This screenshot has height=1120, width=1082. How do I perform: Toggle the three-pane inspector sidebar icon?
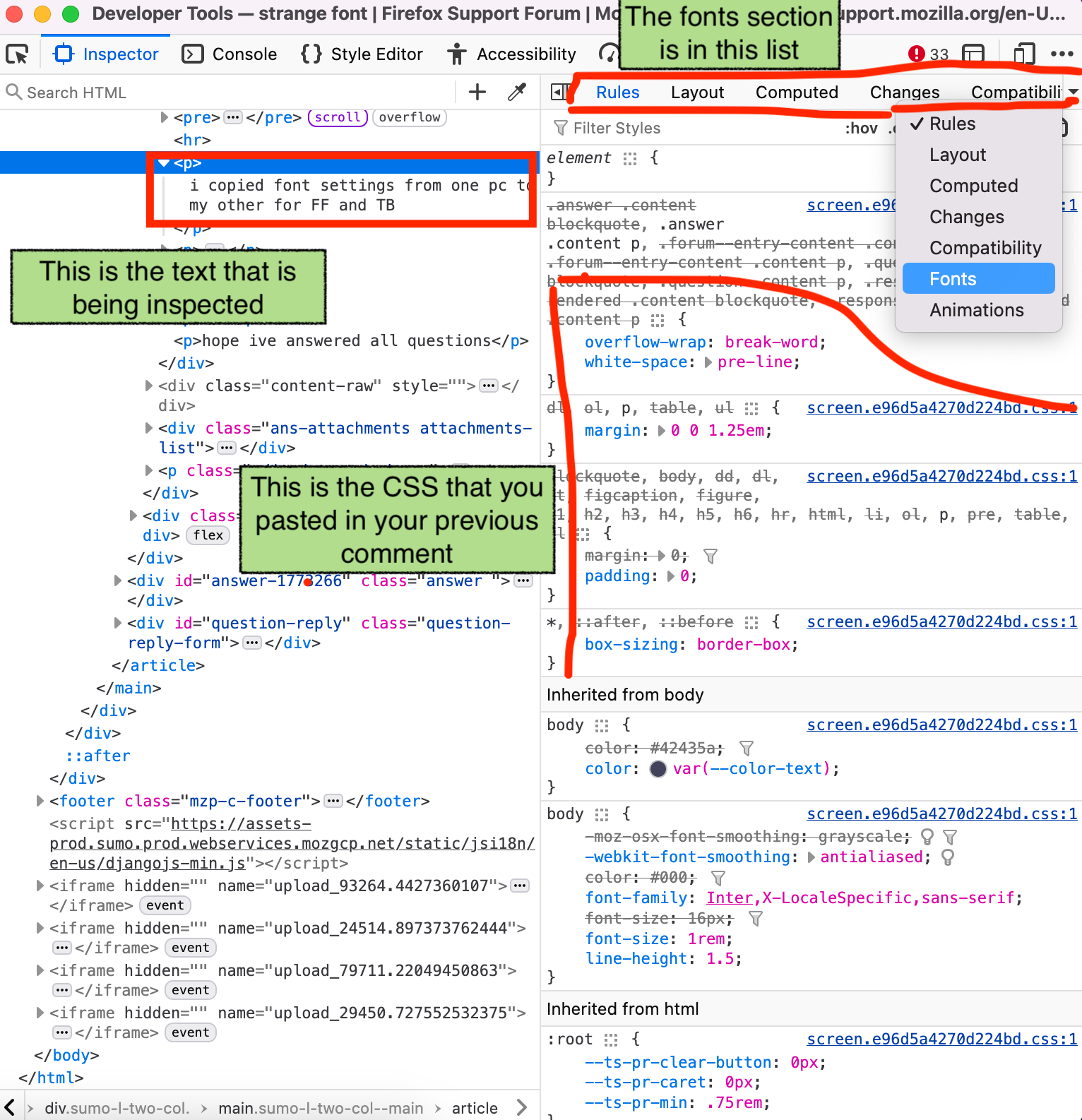[x=559, y=92]
